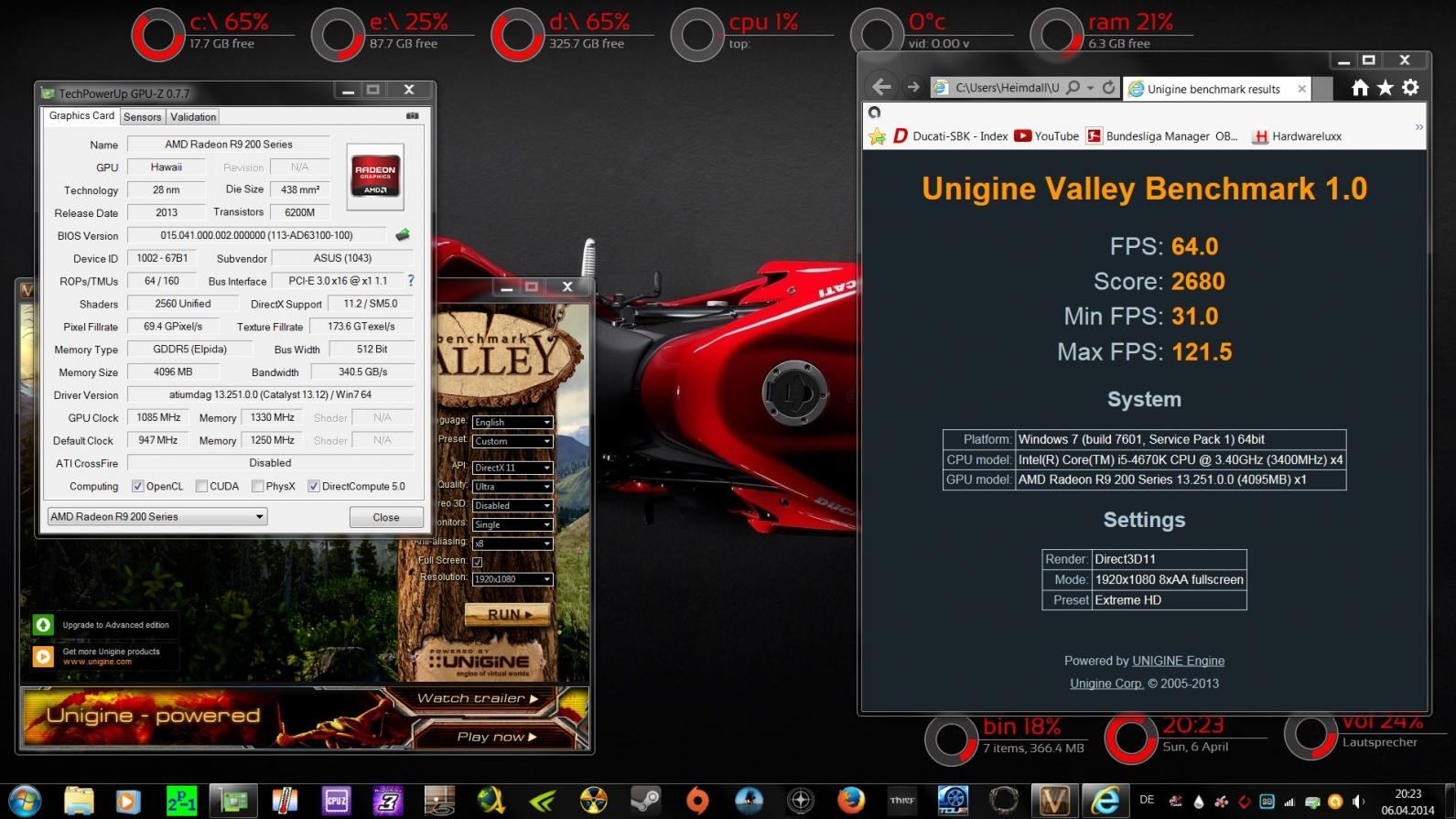1456x819 pixels.
Task: Click the GPU-Z screenshot camera icon
Action: click(x=413, y=116)
